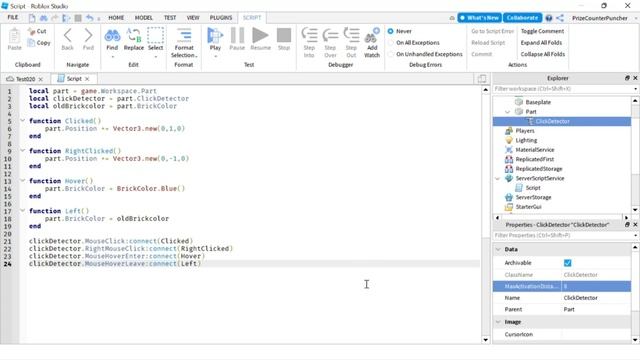Click the split view icon above the editor
Image resolution: width=640 pixels, height=360 pixels.
click(482, 79)
